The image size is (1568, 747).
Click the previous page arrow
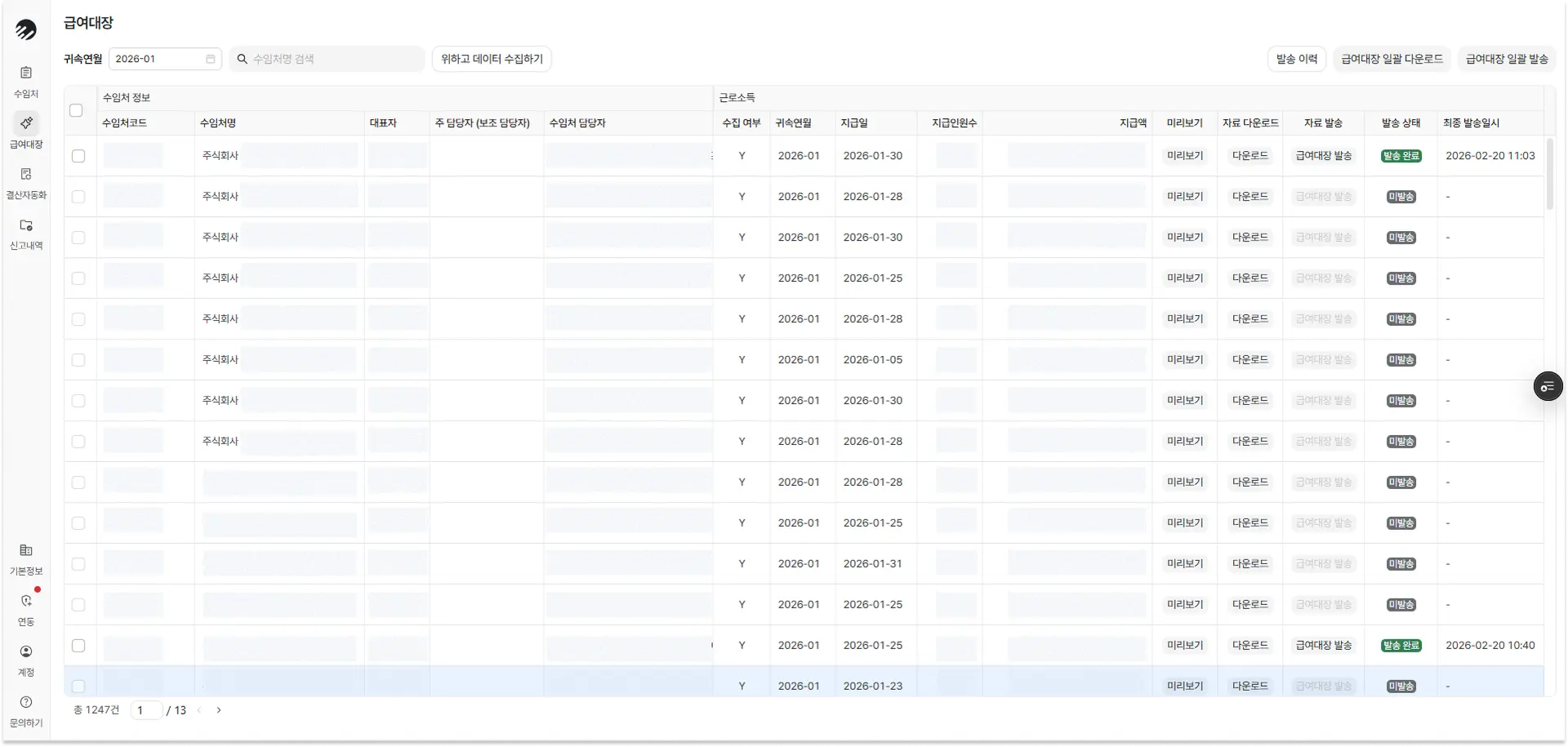199,710
